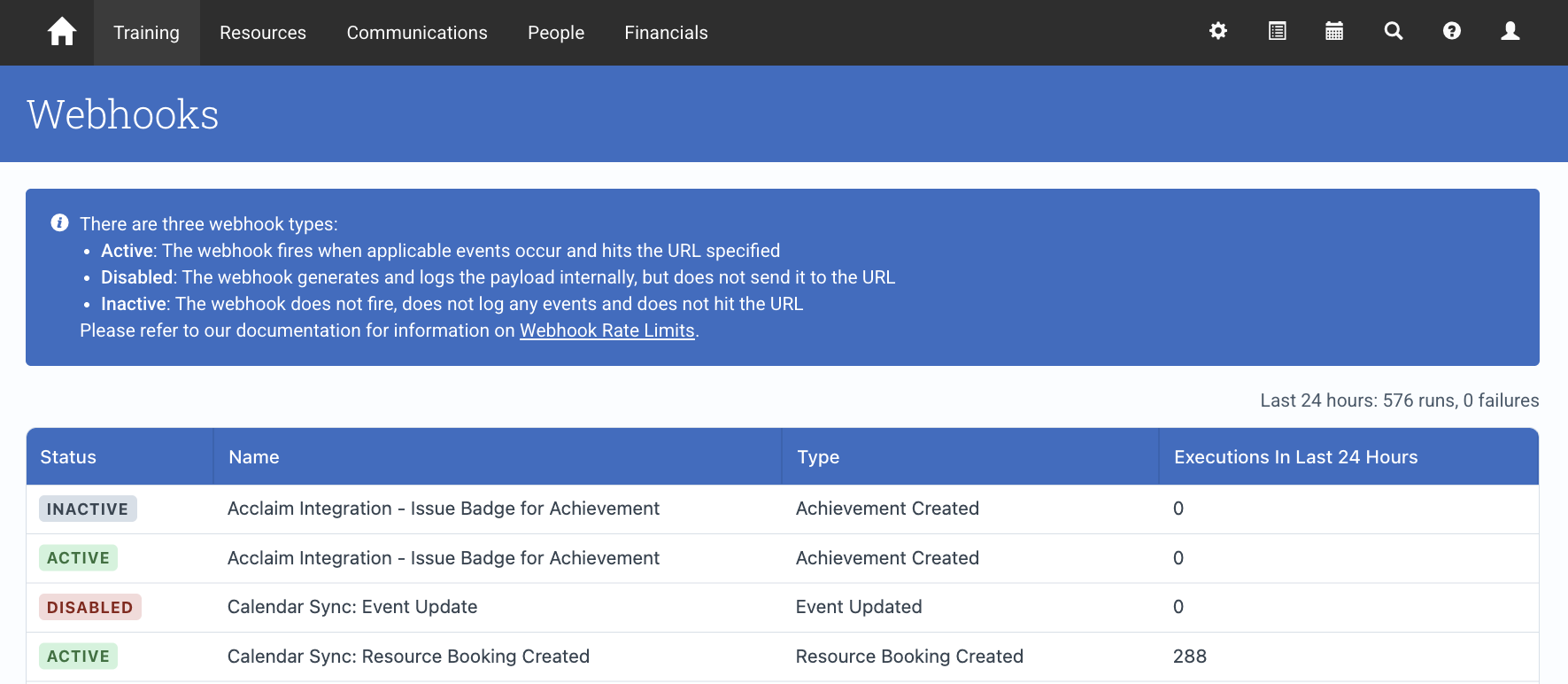
Task: Click Event Updated type cell
Action: 859,607
